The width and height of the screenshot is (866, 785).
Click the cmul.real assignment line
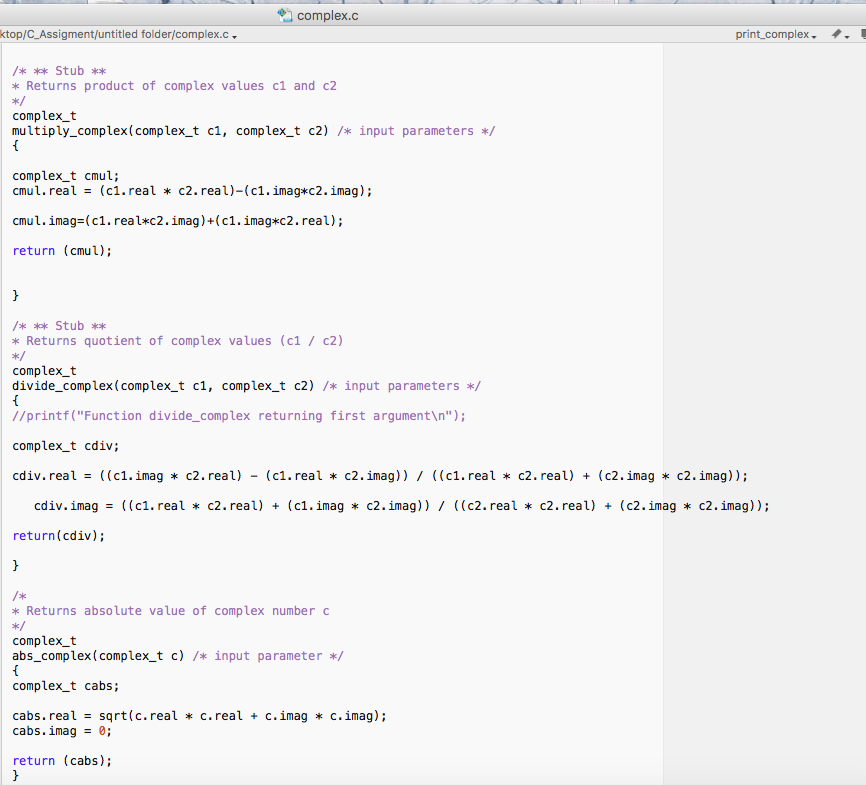pyautogui.click(x=190, y=190)
